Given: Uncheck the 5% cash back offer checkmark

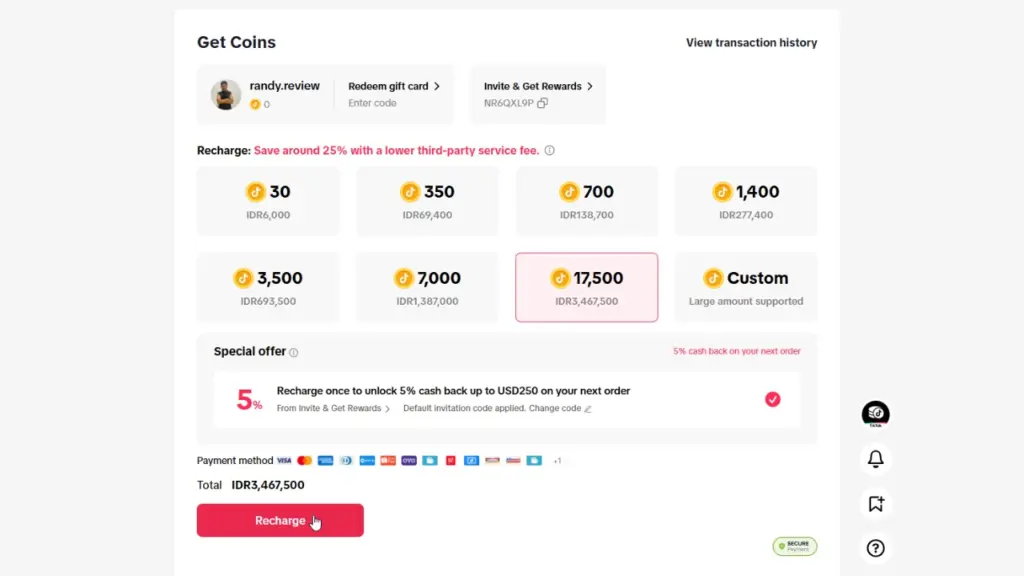Looking at the screenshot, I should click(x=772, y=399).
